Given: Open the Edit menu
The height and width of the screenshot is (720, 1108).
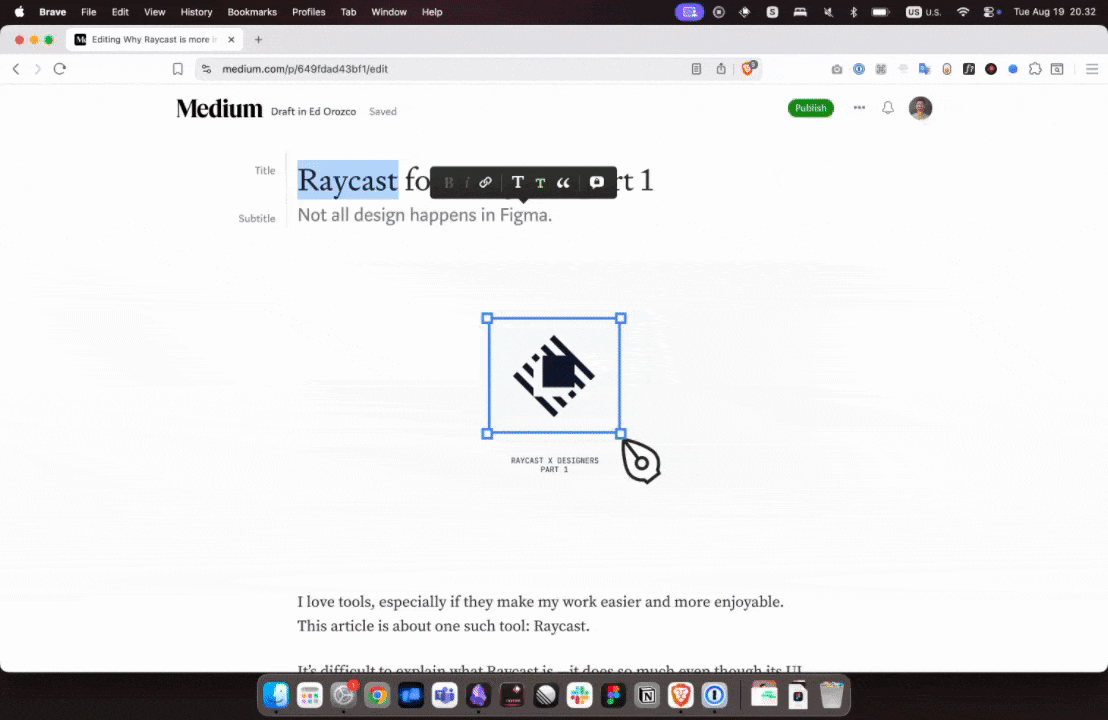Looking at the screenshot, I should click(120, 12).
